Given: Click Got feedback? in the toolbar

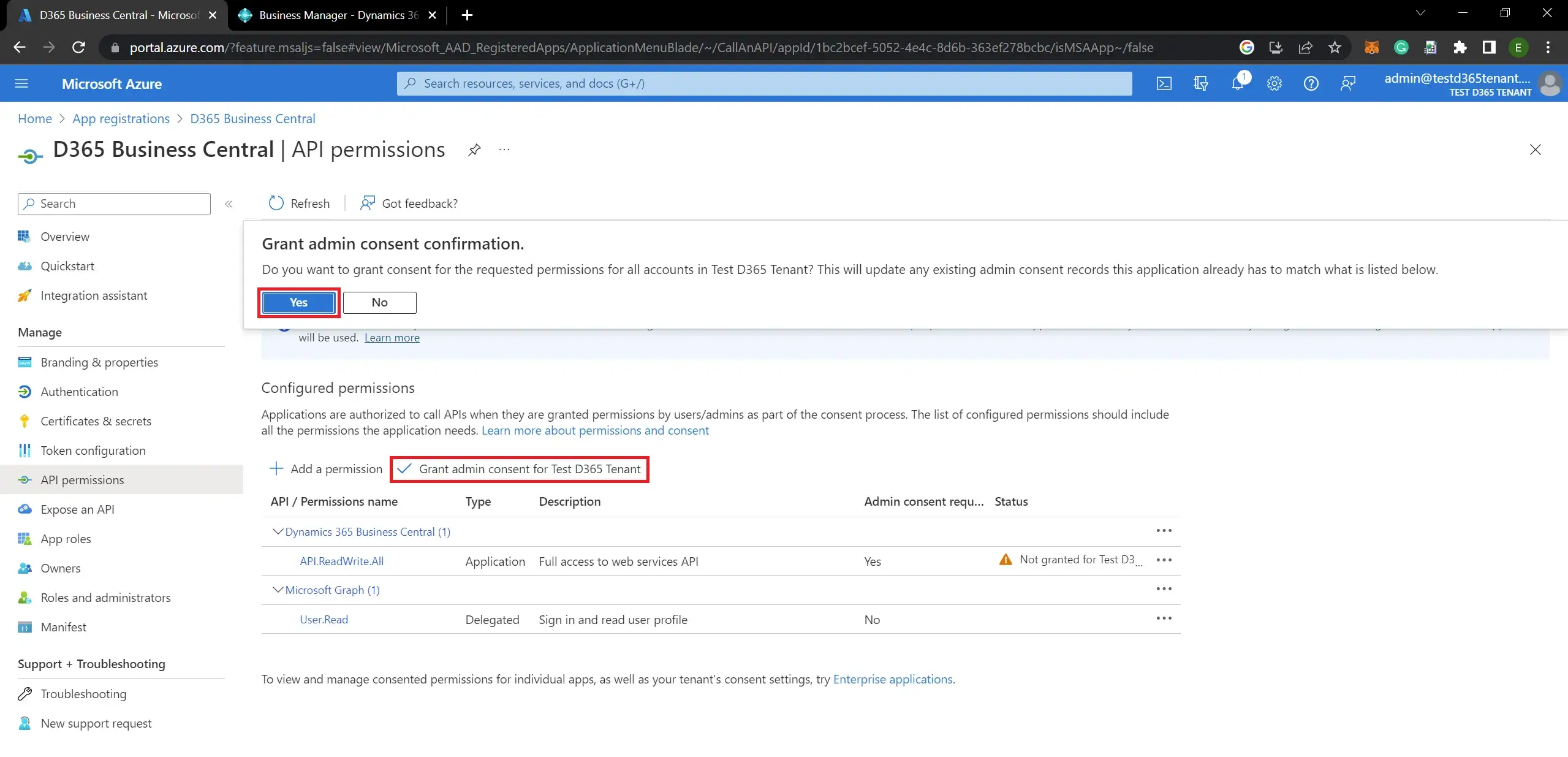Looking at the screenshot, I should [409, 204].
